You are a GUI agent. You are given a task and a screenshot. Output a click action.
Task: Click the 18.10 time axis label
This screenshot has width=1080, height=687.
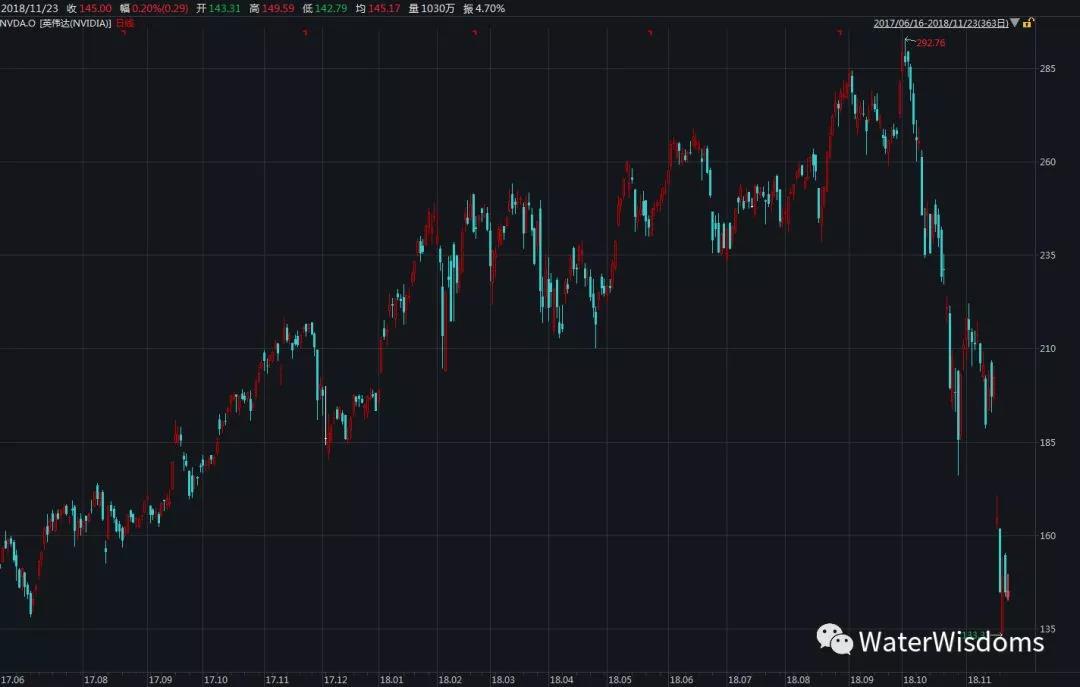915,680
